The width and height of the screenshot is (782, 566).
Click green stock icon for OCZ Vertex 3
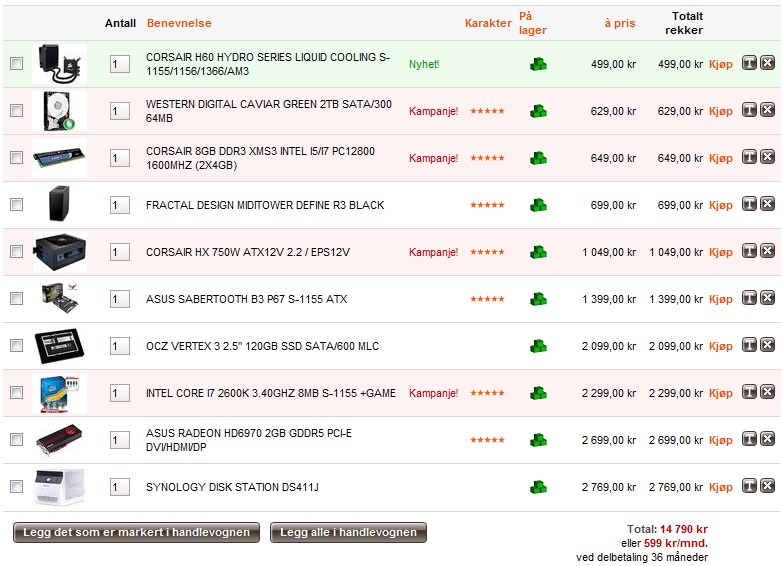pos(538,346)
